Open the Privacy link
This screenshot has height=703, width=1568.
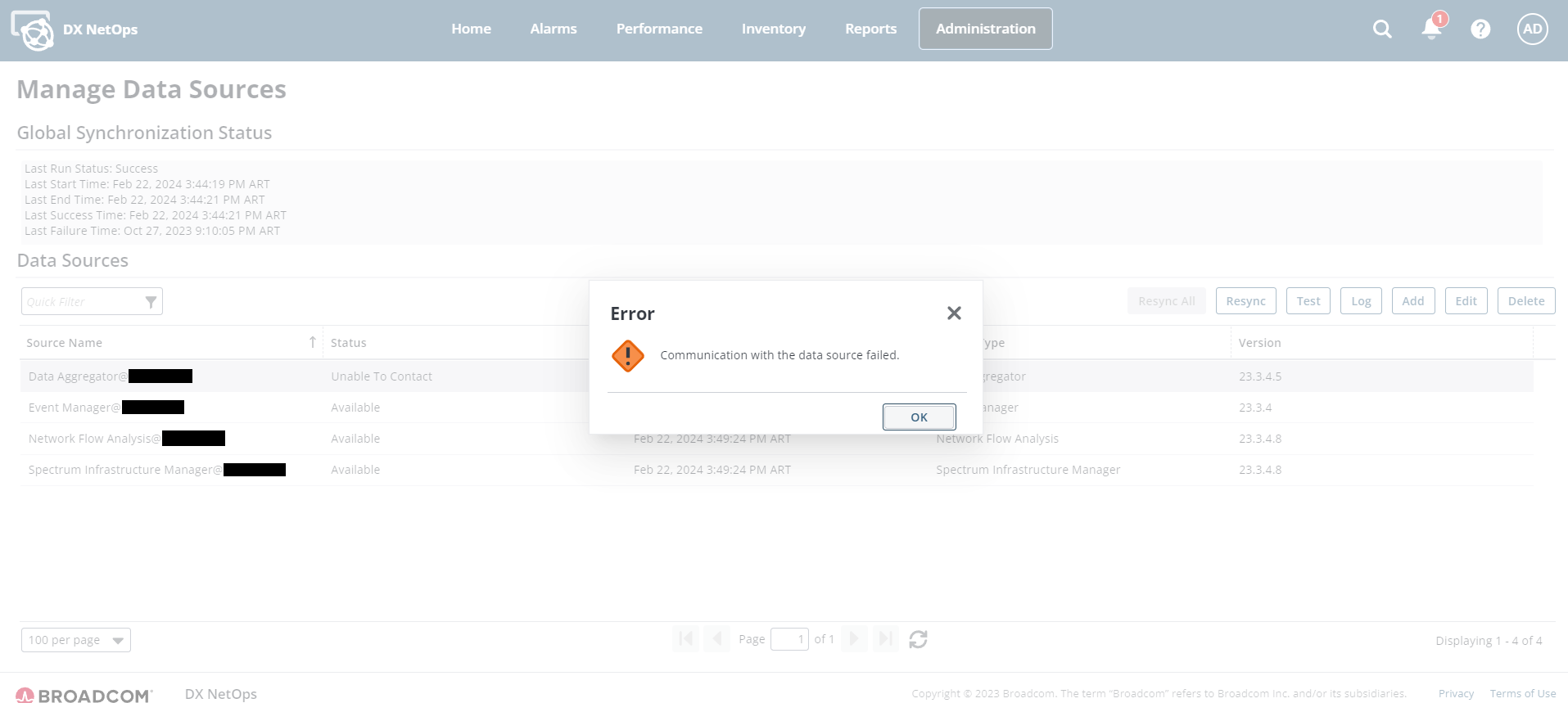point(1456,694)
